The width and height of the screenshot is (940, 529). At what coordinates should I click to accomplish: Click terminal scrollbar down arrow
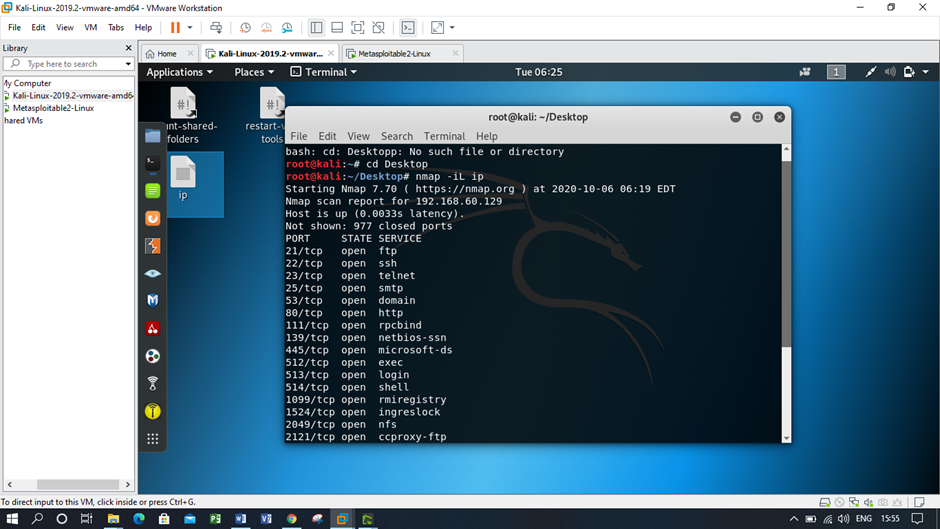787,438
